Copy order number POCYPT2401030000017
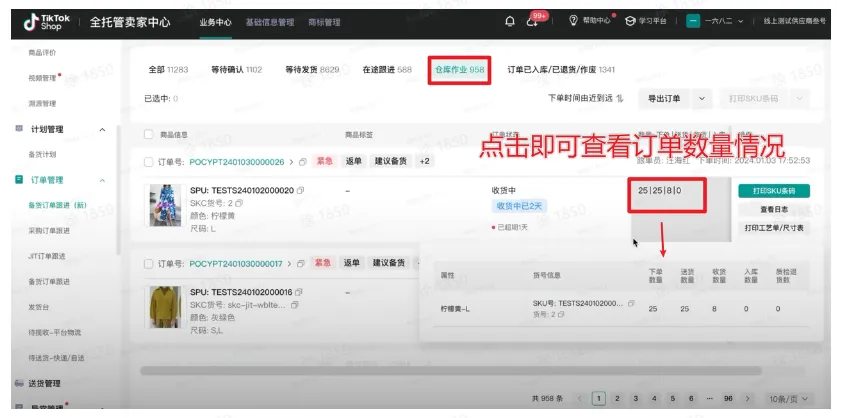The height and width of the screenshot is (418, 842). (x=301, y=264)
